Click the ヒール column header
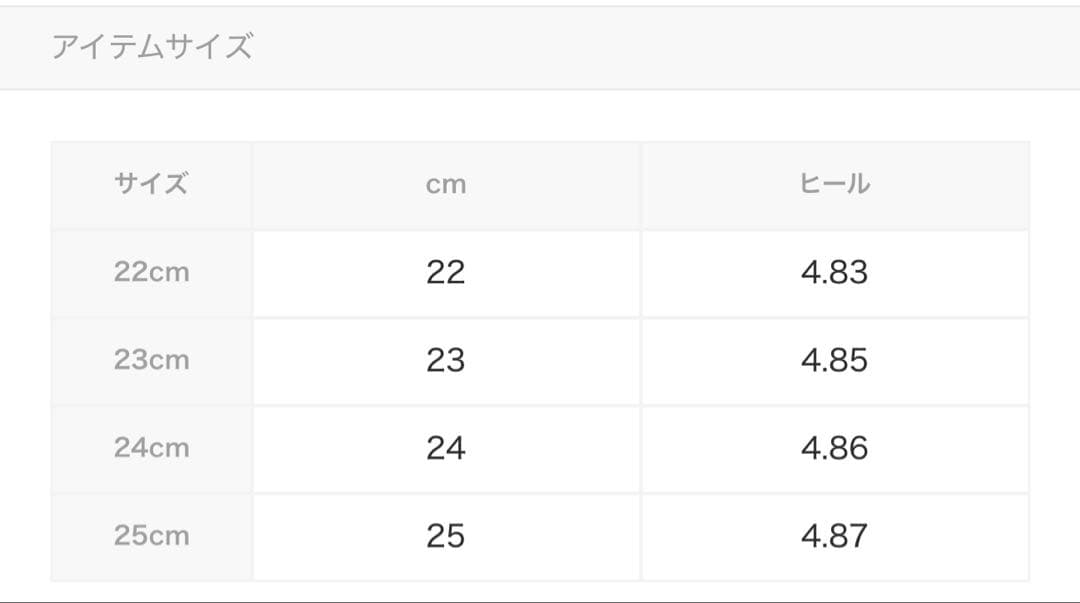Screen dimensions: 1080x603 [x=835, y=184]
